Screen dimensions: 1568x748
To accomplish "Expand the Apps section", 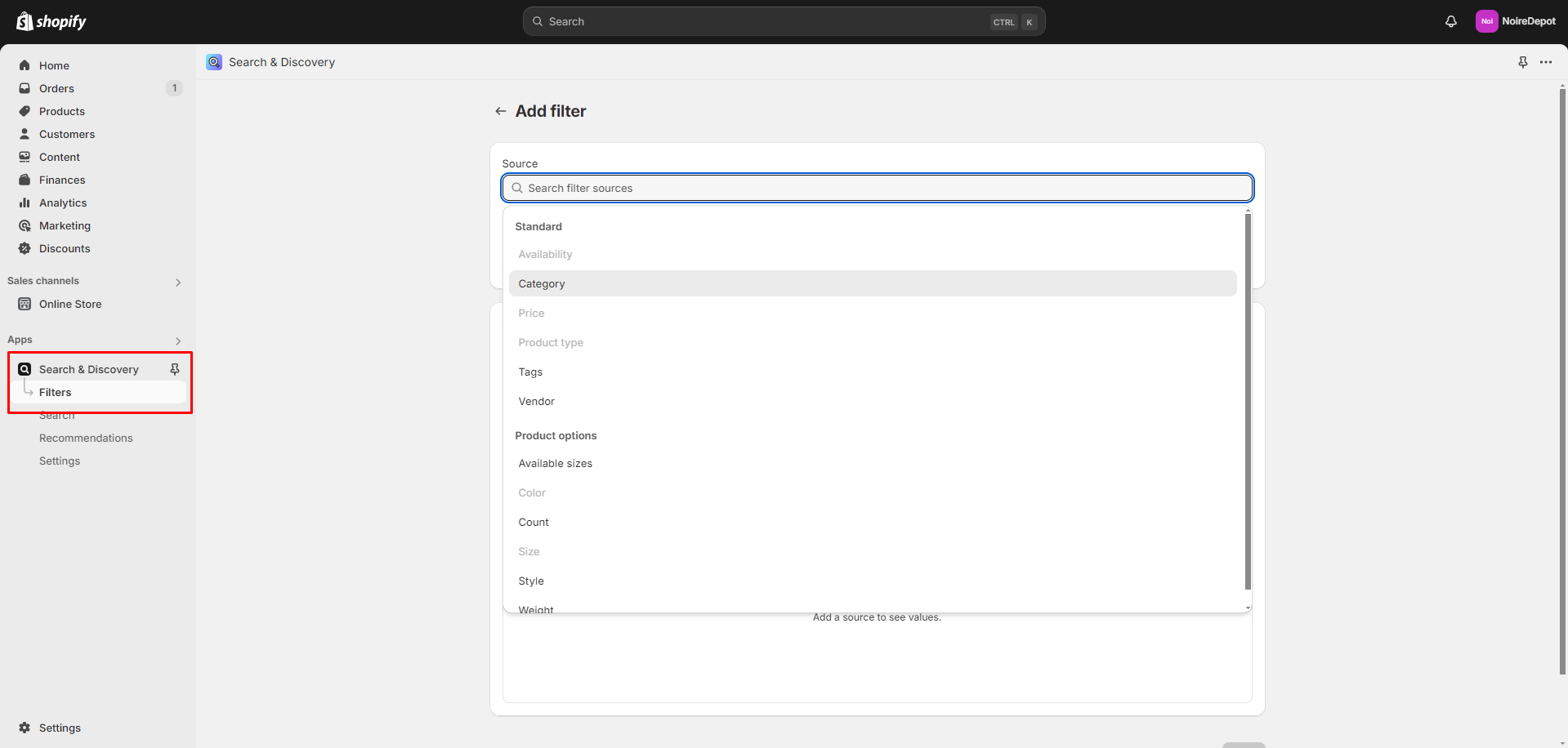I will [x=177, y=341].
